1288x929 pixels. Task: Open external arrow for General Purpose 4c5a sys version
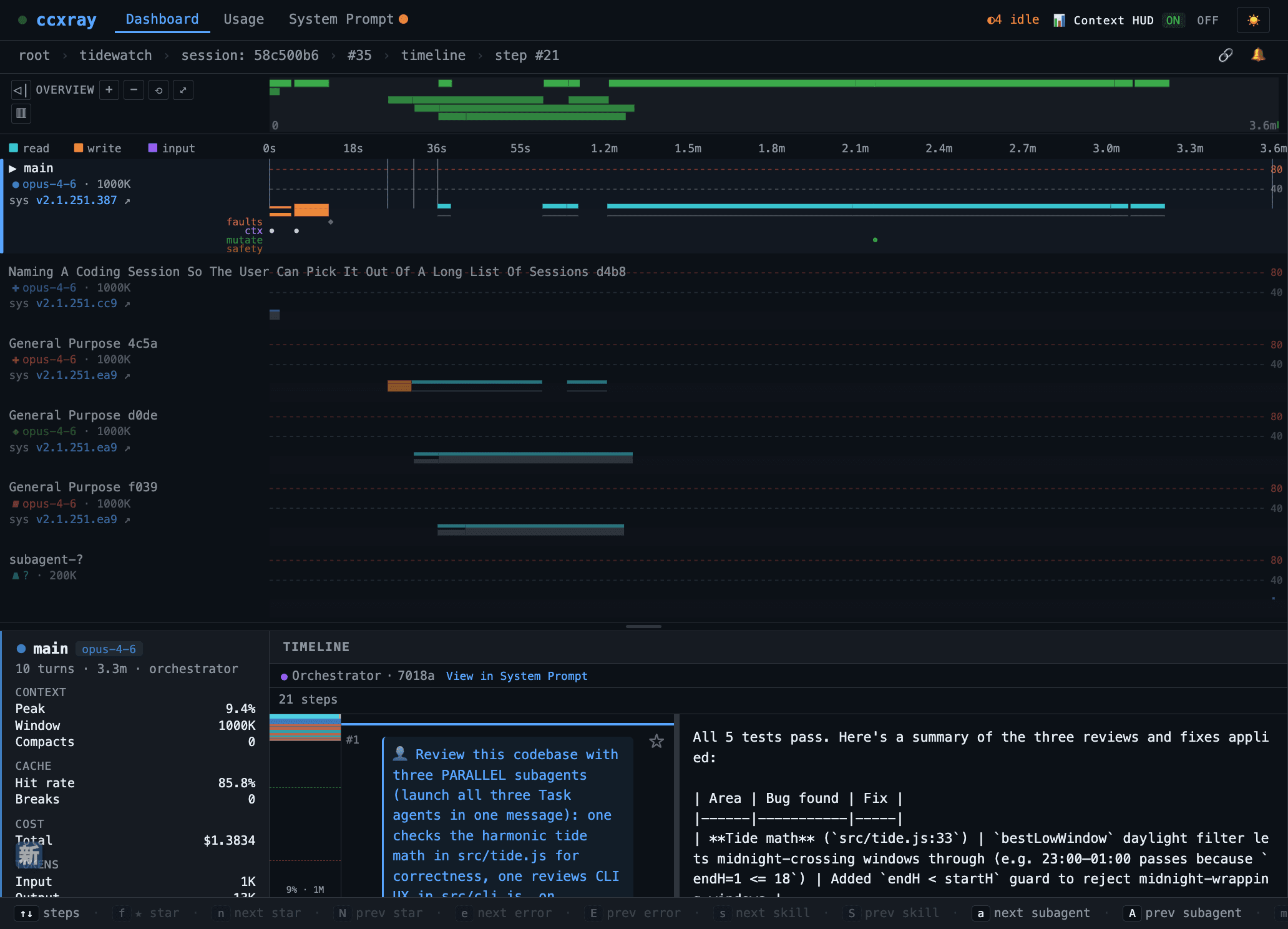coord(127,376)
